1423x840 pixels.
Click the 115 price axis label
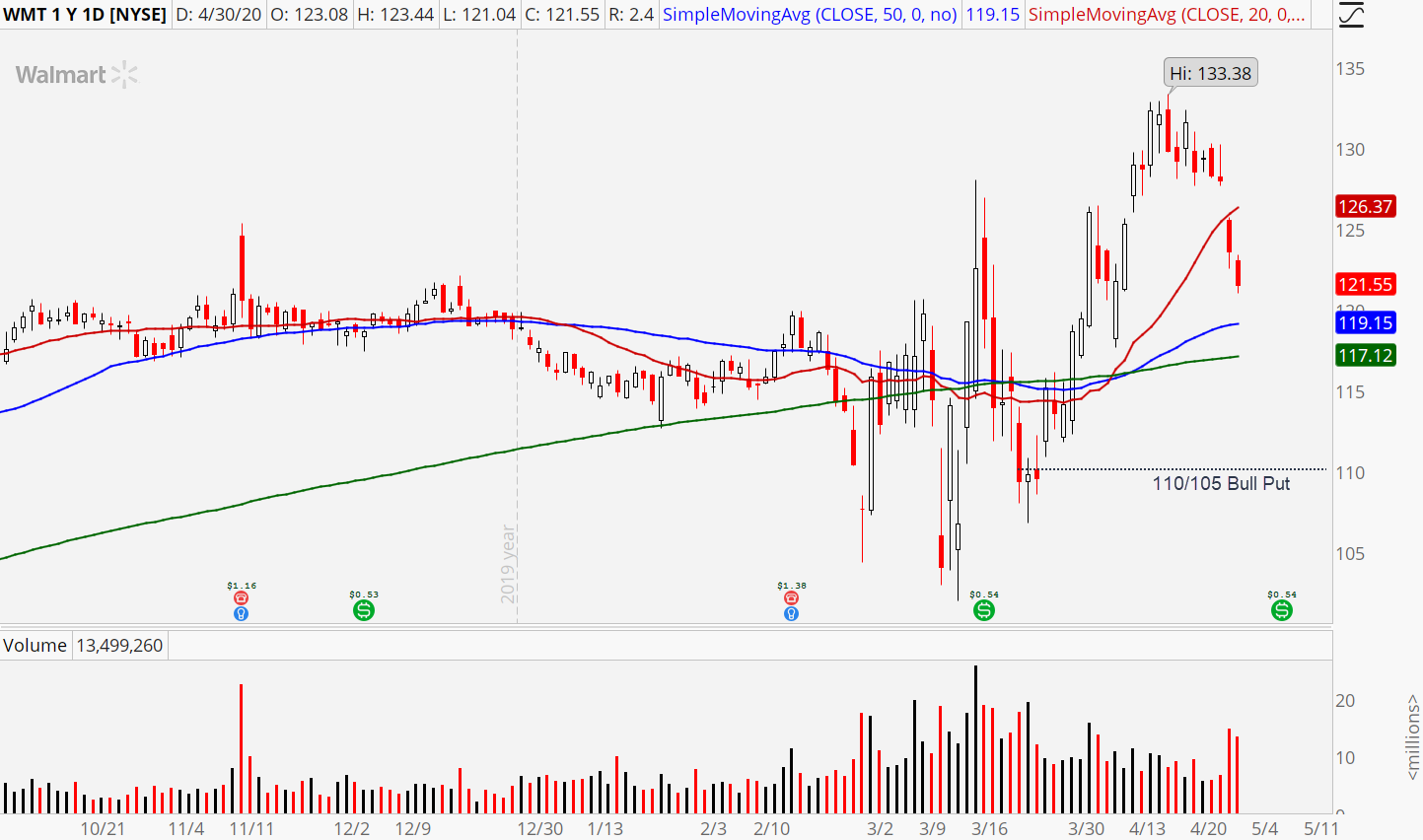[x=1350, y=391]
